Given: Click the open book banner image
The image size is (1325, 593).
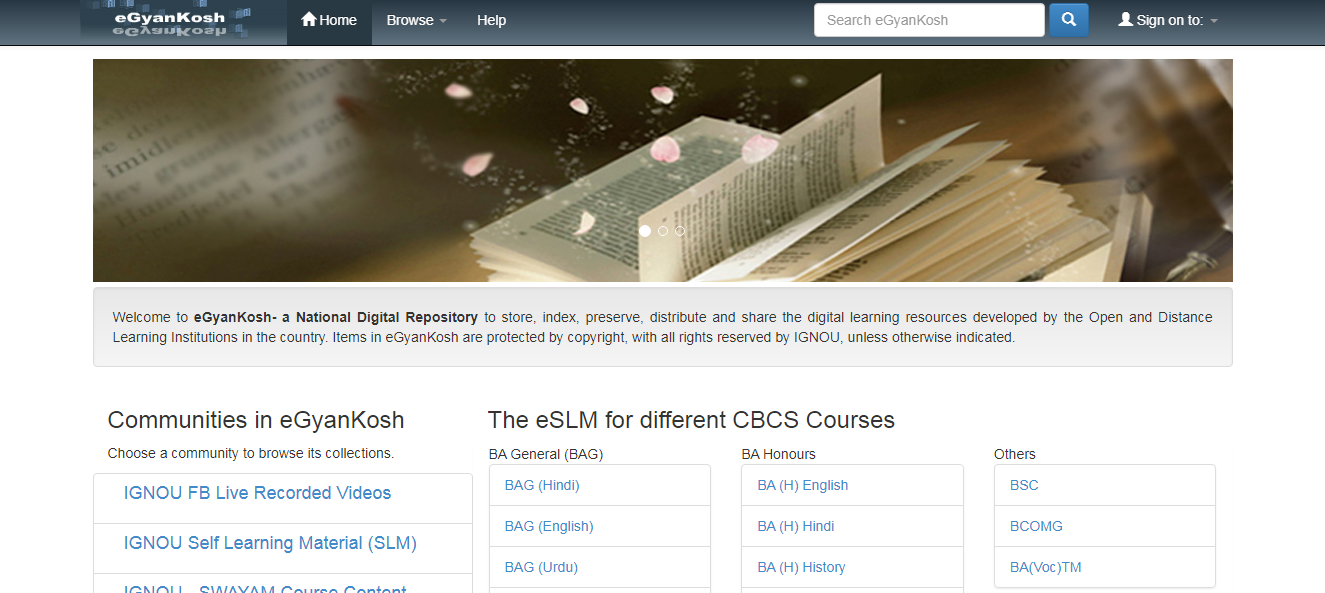Looking at the screenshot, I should 663,170.
